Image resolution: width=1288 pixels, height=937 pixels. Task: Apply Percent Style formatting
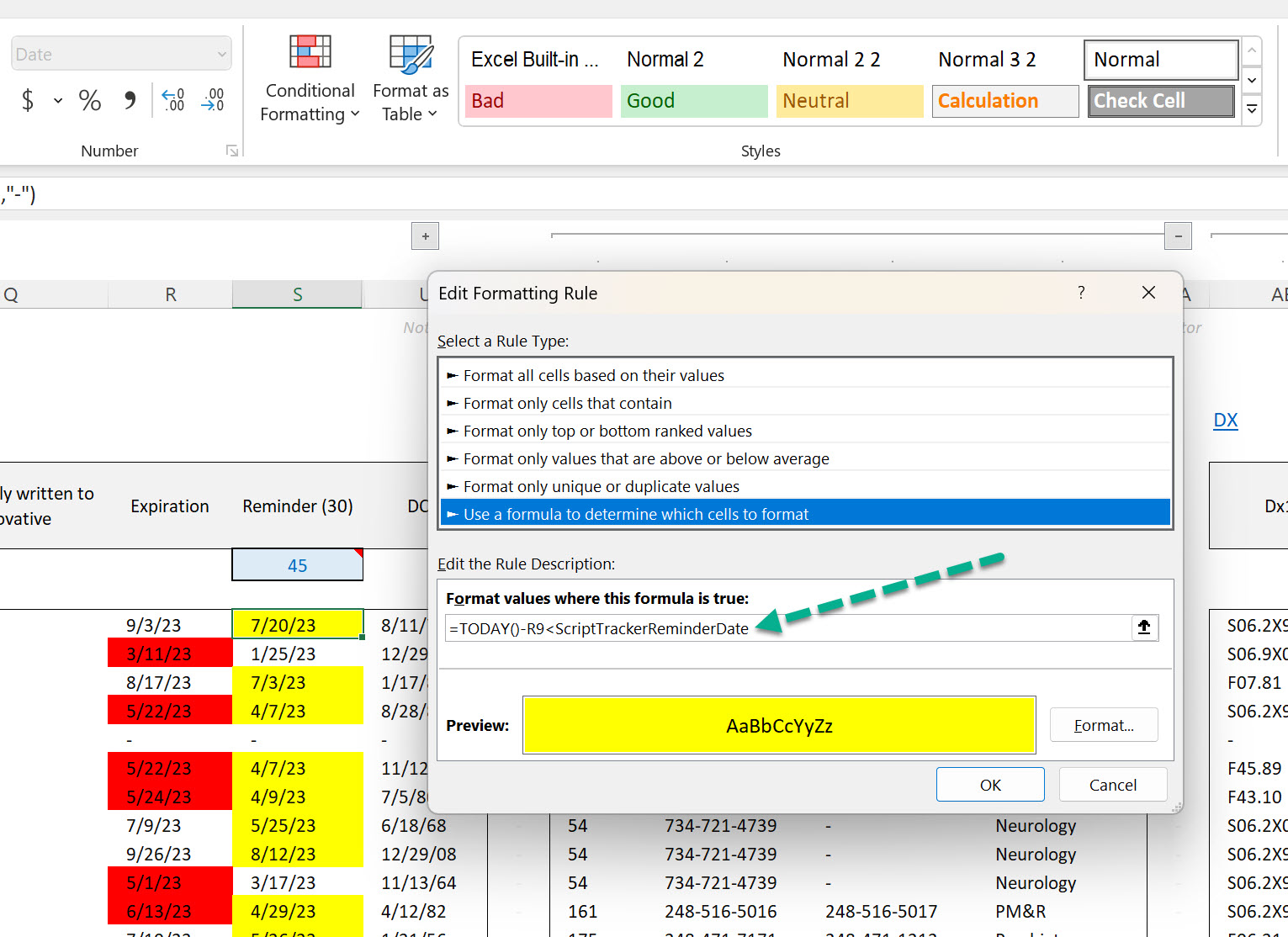89,100
